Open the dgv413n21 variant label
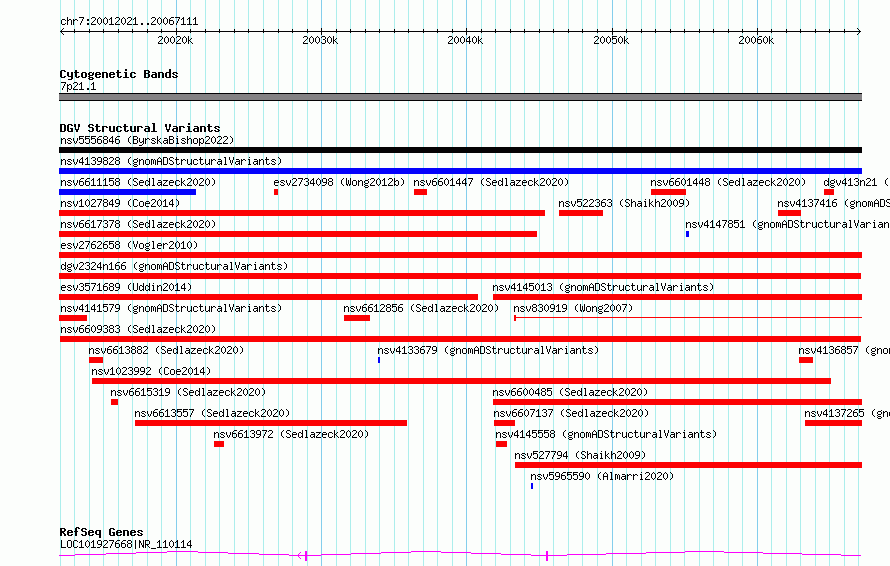 [857, 182]
